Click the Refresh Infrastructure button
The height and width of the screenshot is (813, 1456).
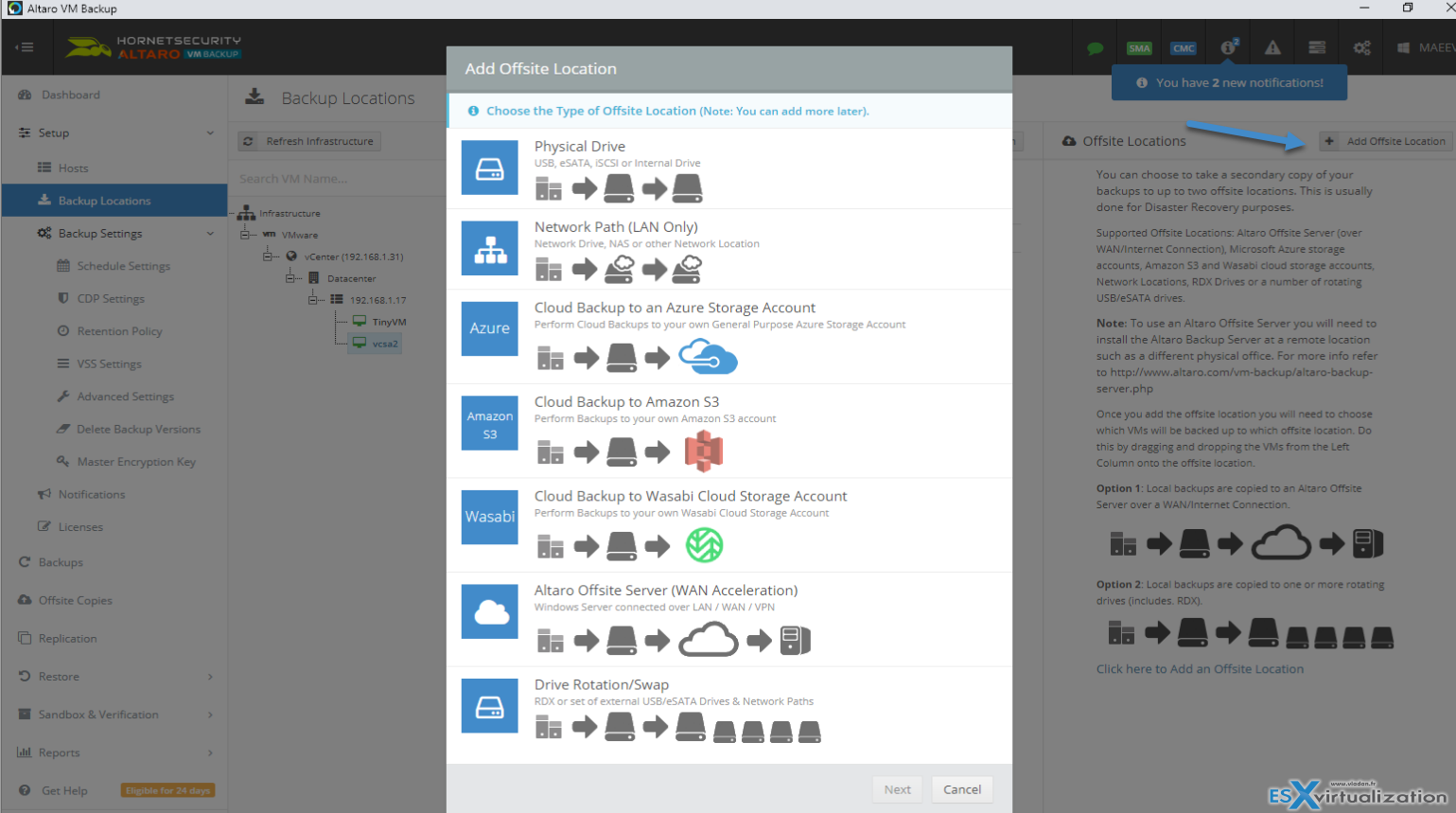(x=309, y=141)
